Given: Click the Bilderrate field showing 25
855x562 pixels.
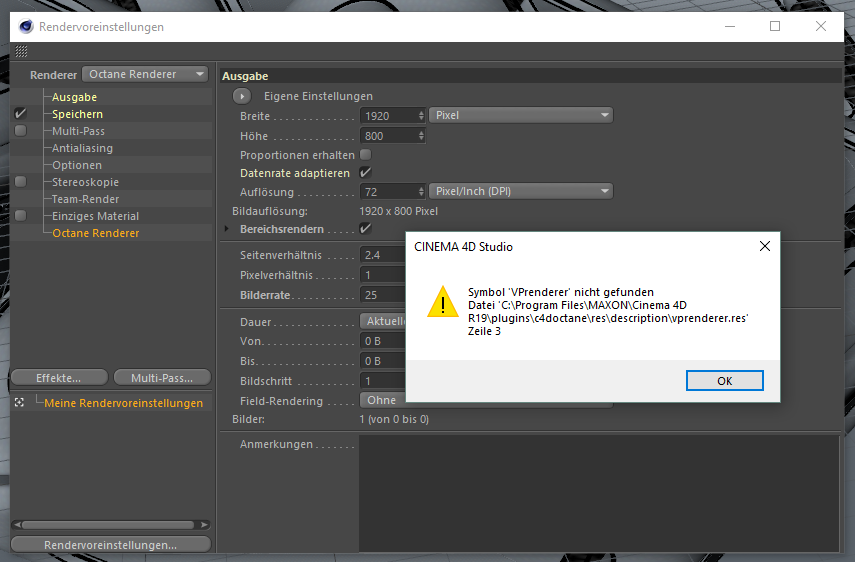Looking at the screenshot, I should 383,295.
